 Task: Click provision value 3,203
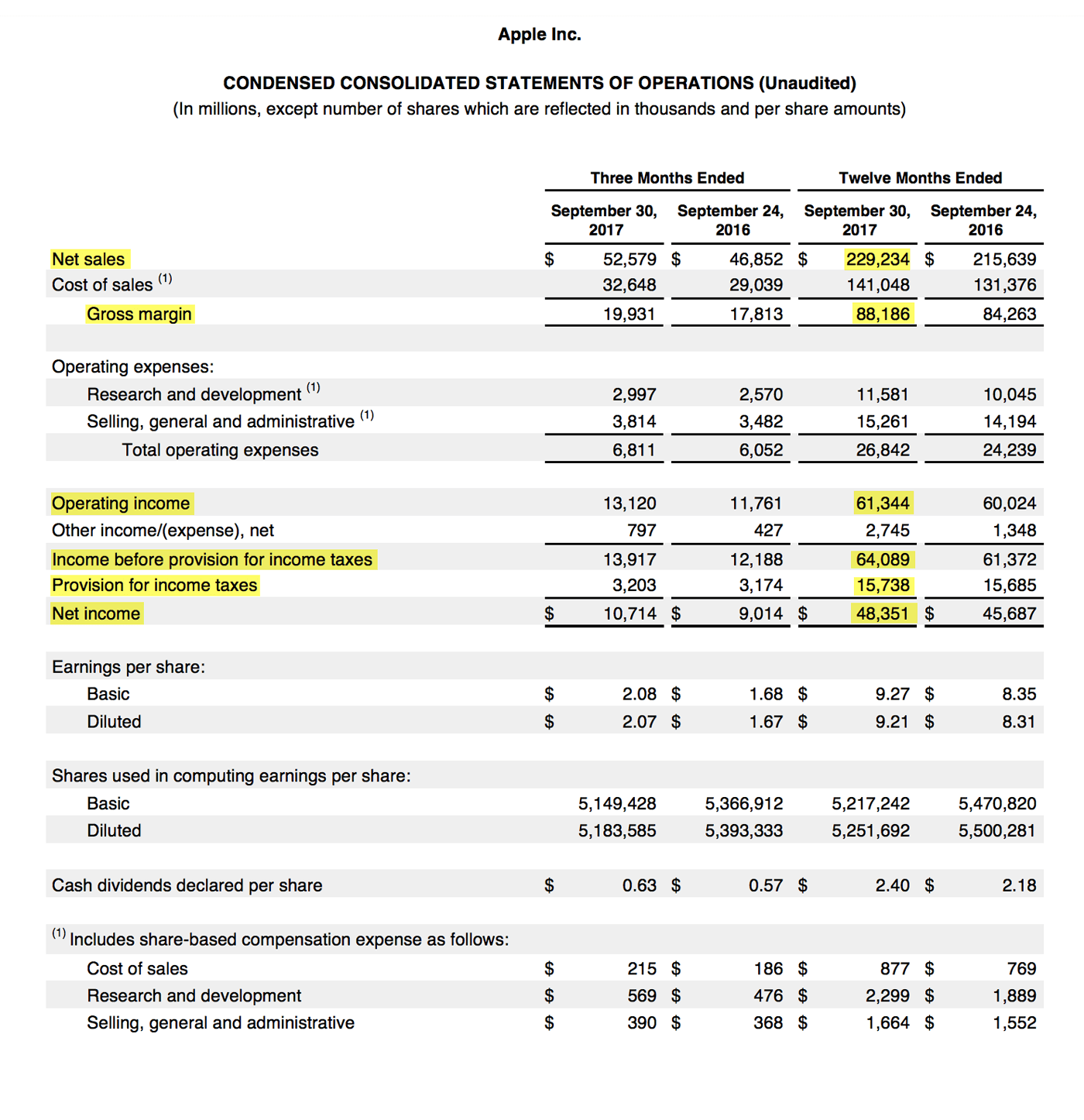[x=634, y=585]
